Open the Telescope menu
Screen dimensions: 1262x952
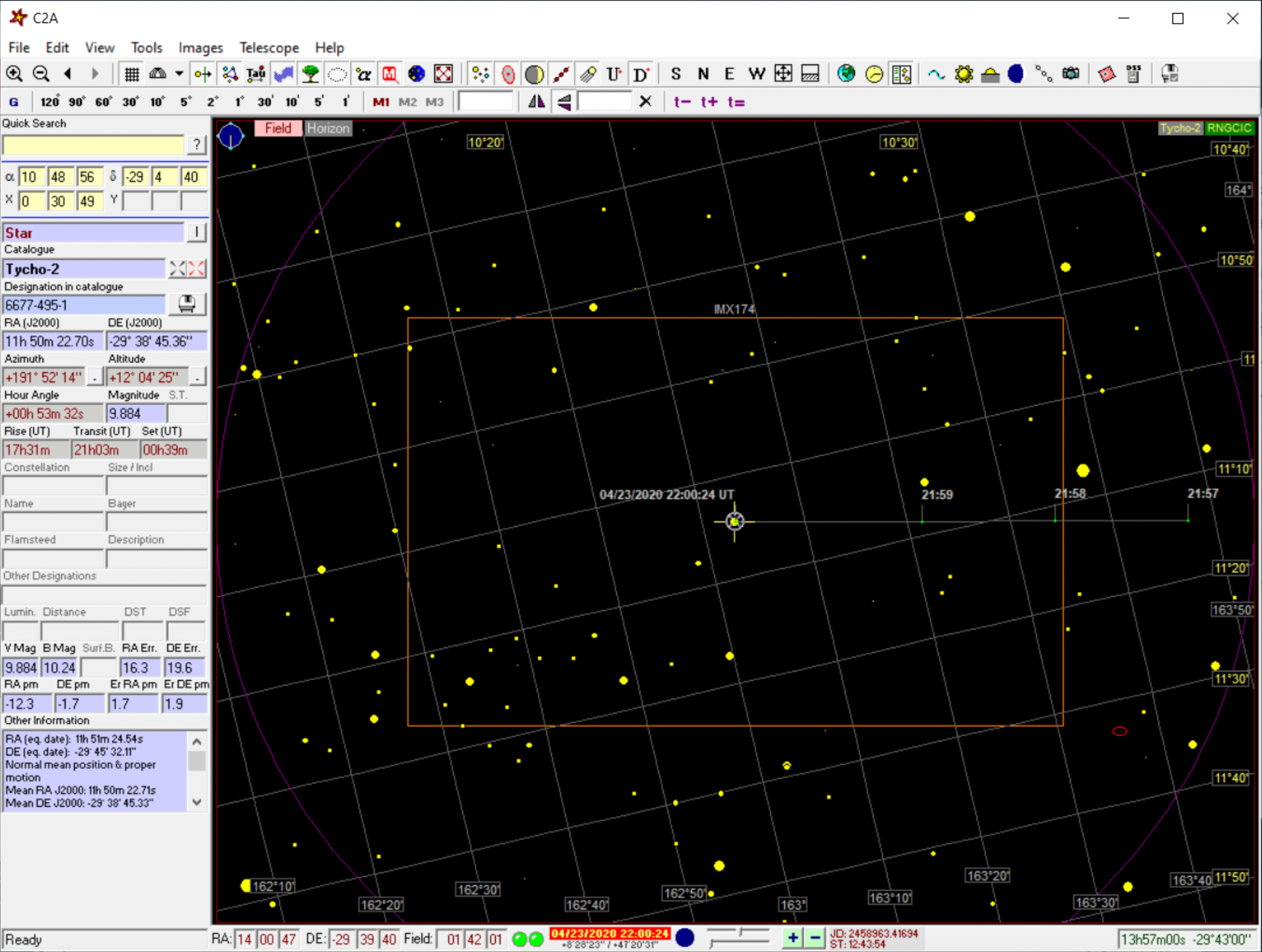click(269, 47)
